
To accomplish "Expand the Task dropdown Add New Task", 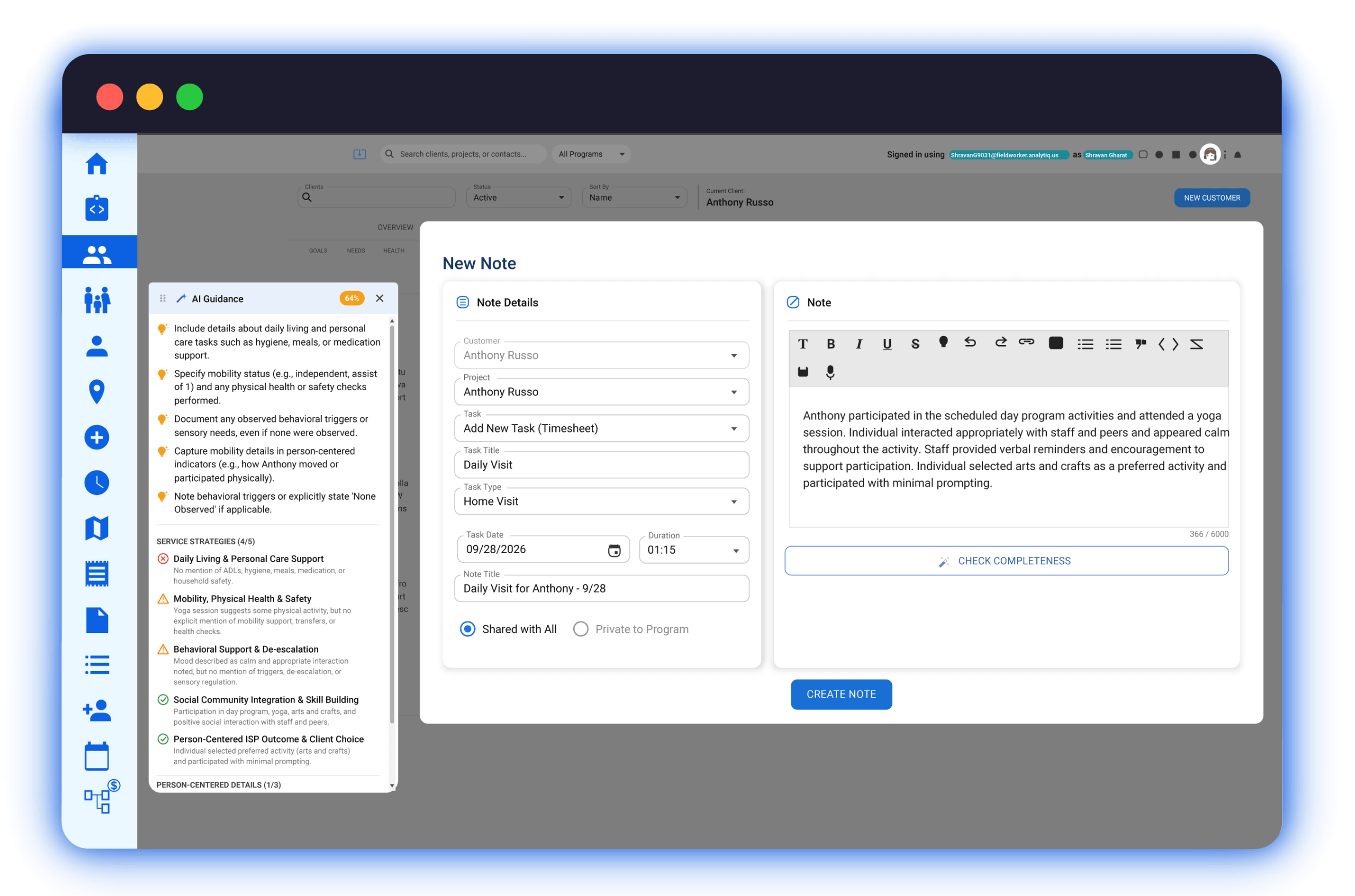I will (602, 429).
